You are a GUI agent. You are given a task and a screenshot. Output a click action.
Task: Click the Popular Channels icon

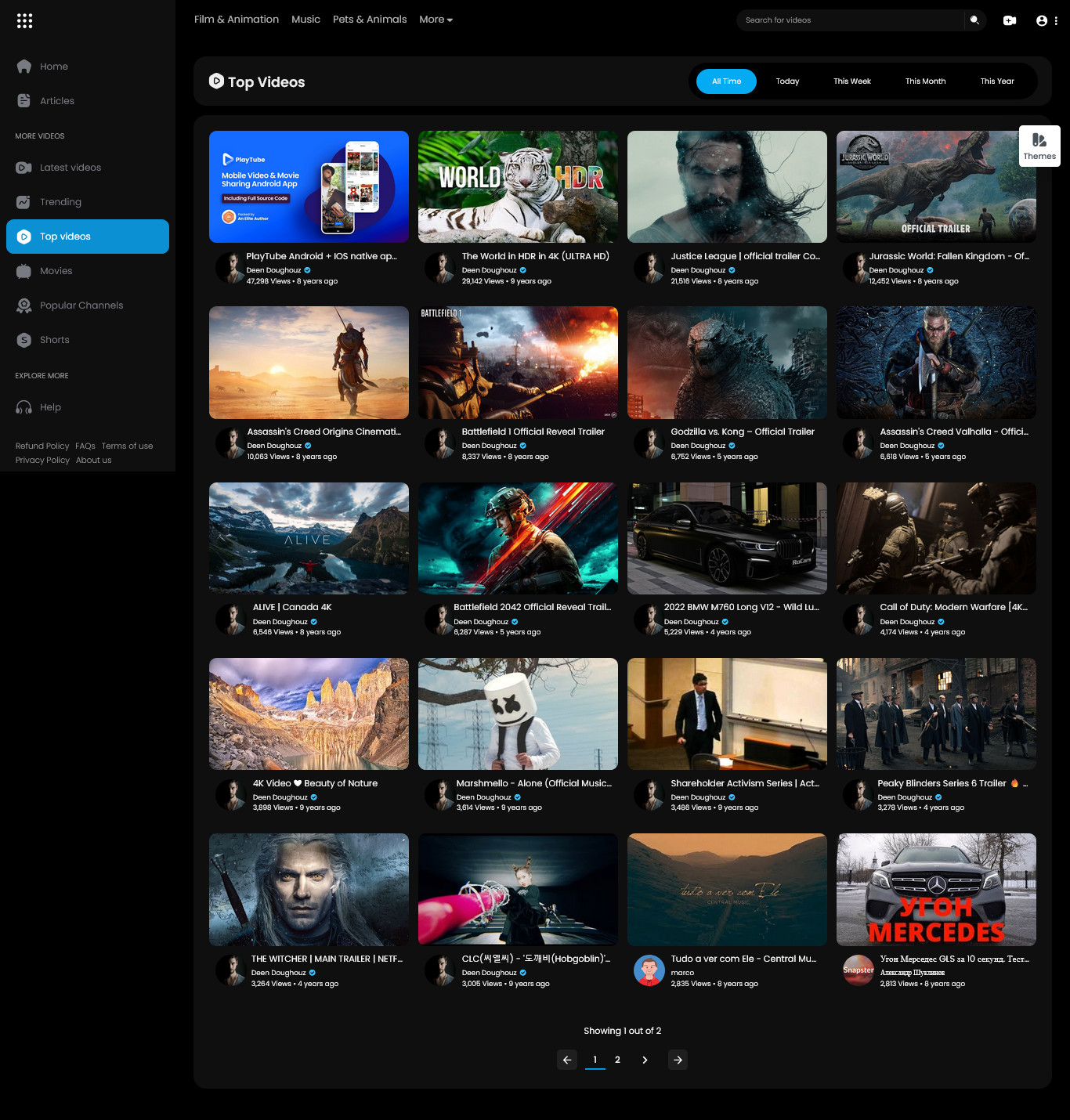(x=24, y=305)
